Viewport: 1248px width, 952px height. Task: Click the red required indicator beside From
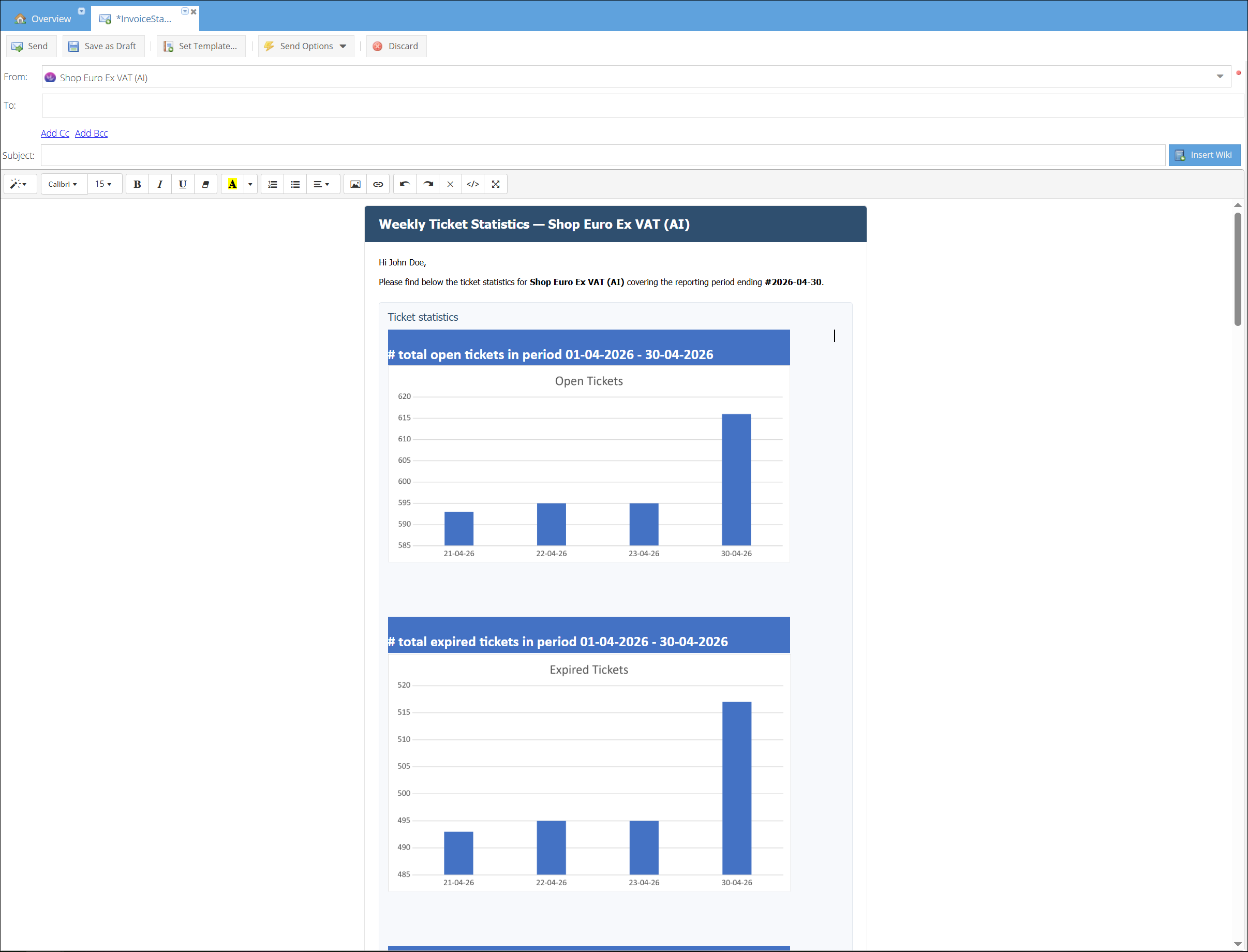coord(1239,72)
